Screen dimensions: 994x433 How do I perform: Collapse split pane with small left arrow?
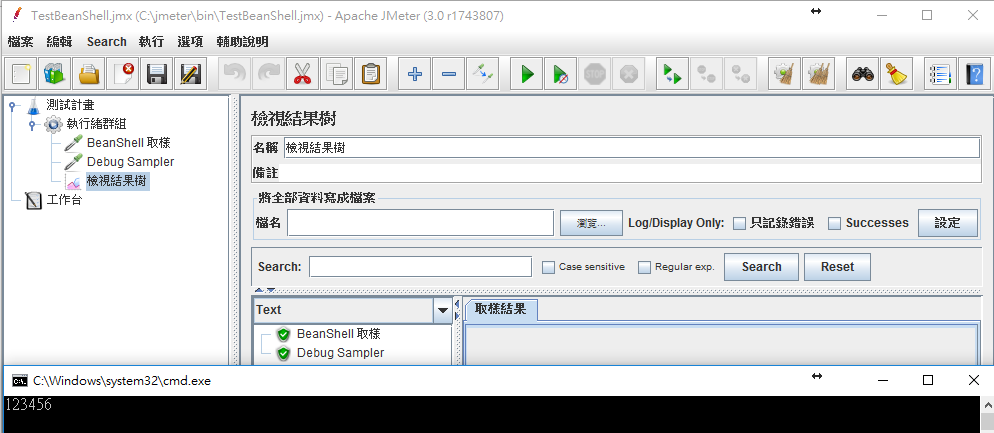click(456, 304)
